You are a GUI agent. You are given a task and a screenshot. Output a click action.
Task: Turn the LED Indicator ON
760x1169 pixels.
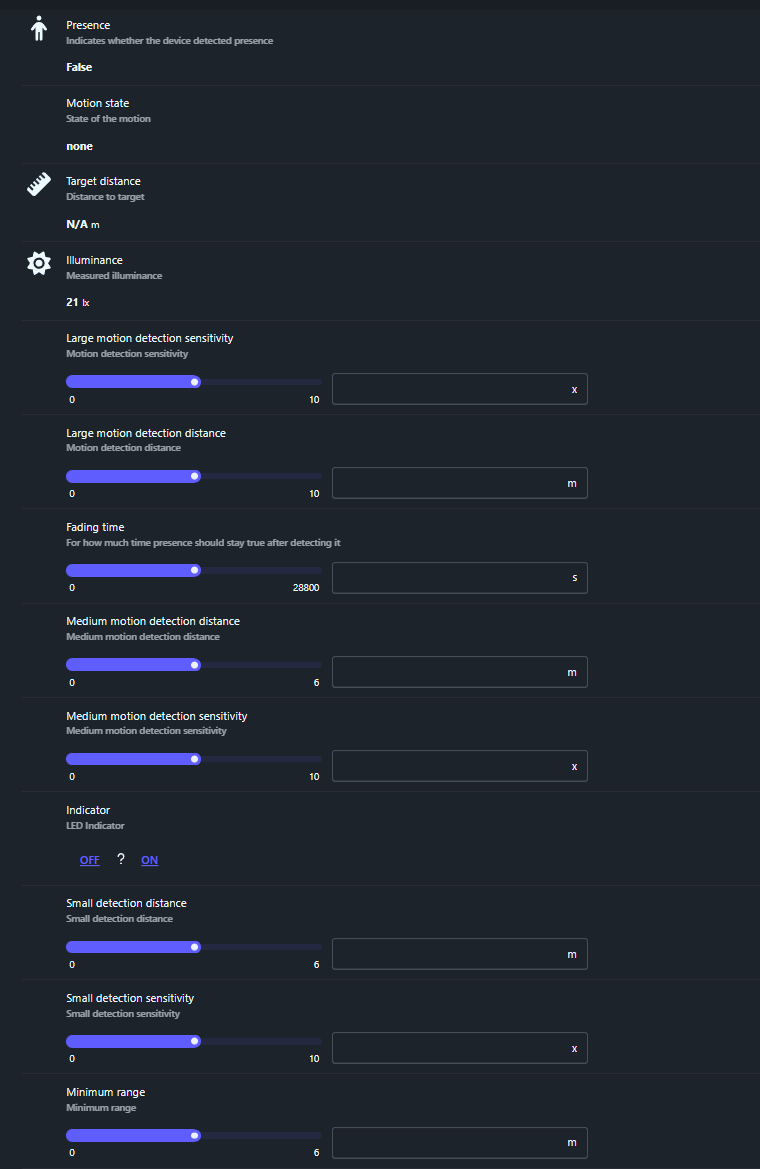tap(149, 860)
